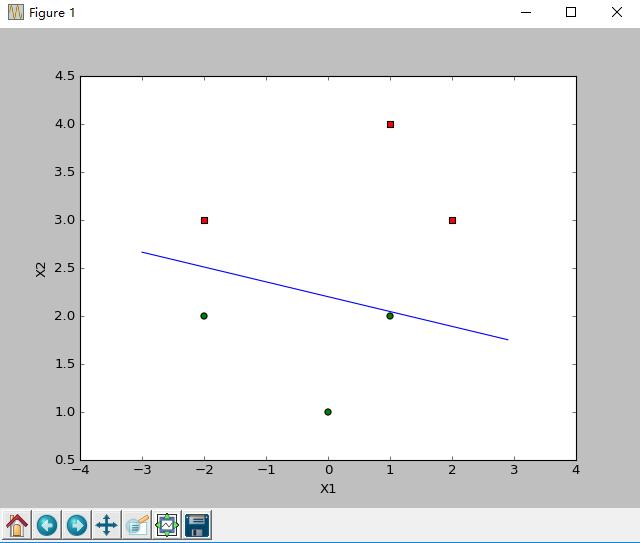
Task: Reset the plot with the Home icon
Action: tap(17, 525)
